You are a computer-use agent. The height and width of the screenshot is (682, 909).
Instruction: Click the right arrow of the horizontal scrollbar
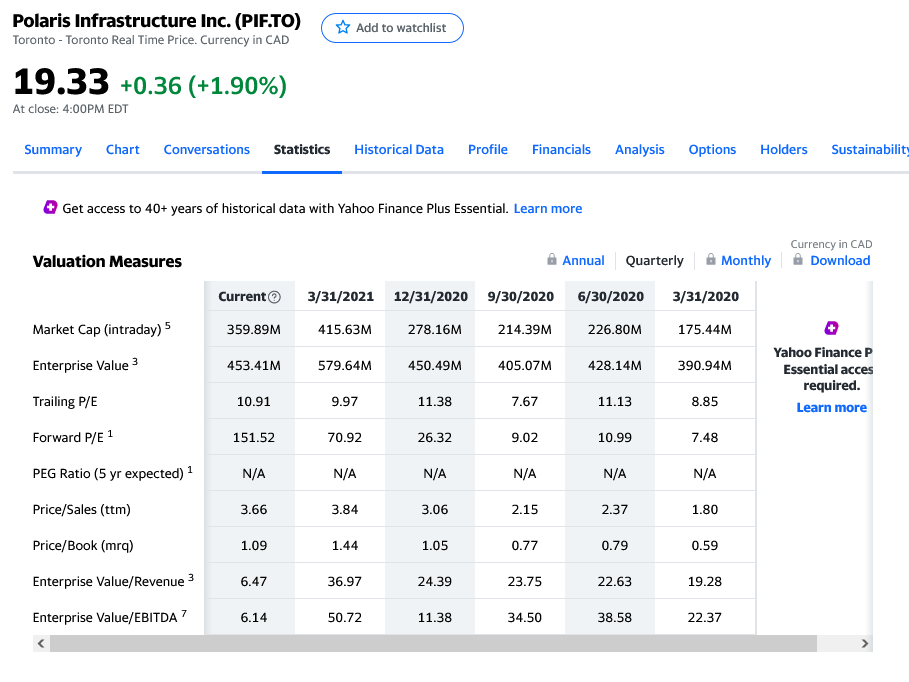pos(865,643)
